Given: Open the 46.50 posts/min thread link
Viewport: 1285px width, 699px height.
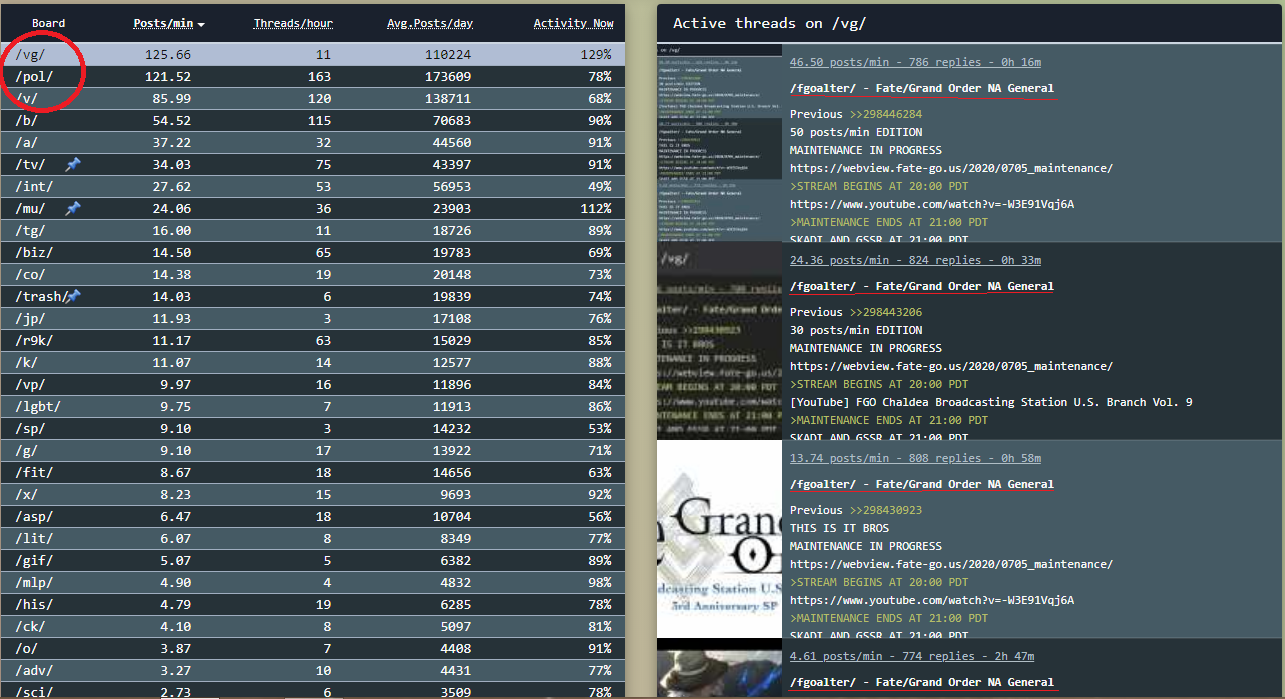Looking at the screenshot, I should click(x=915, y=62).
